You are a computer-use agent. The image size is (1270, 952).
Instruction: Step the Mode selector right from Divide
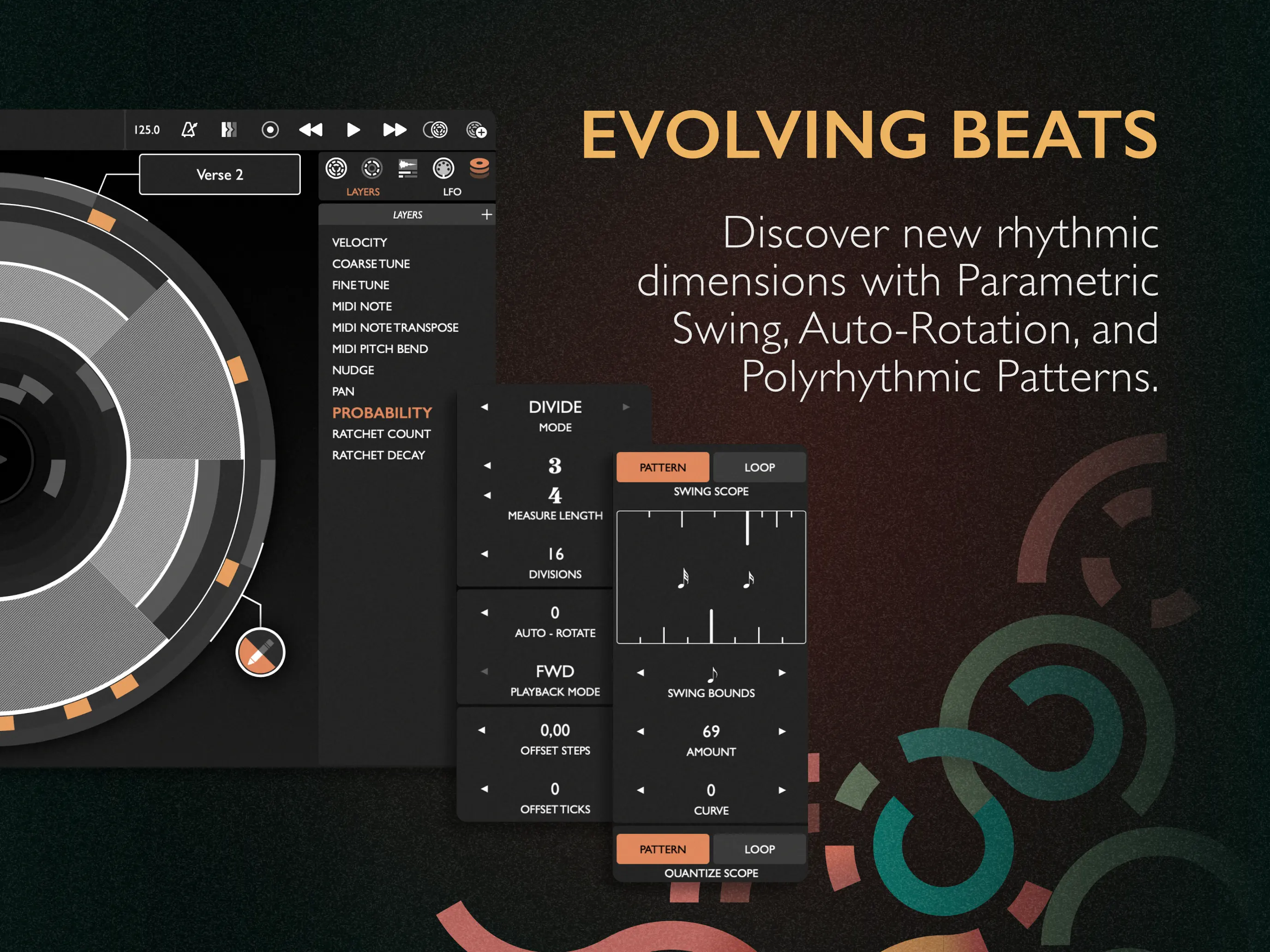tap(626, 407)
